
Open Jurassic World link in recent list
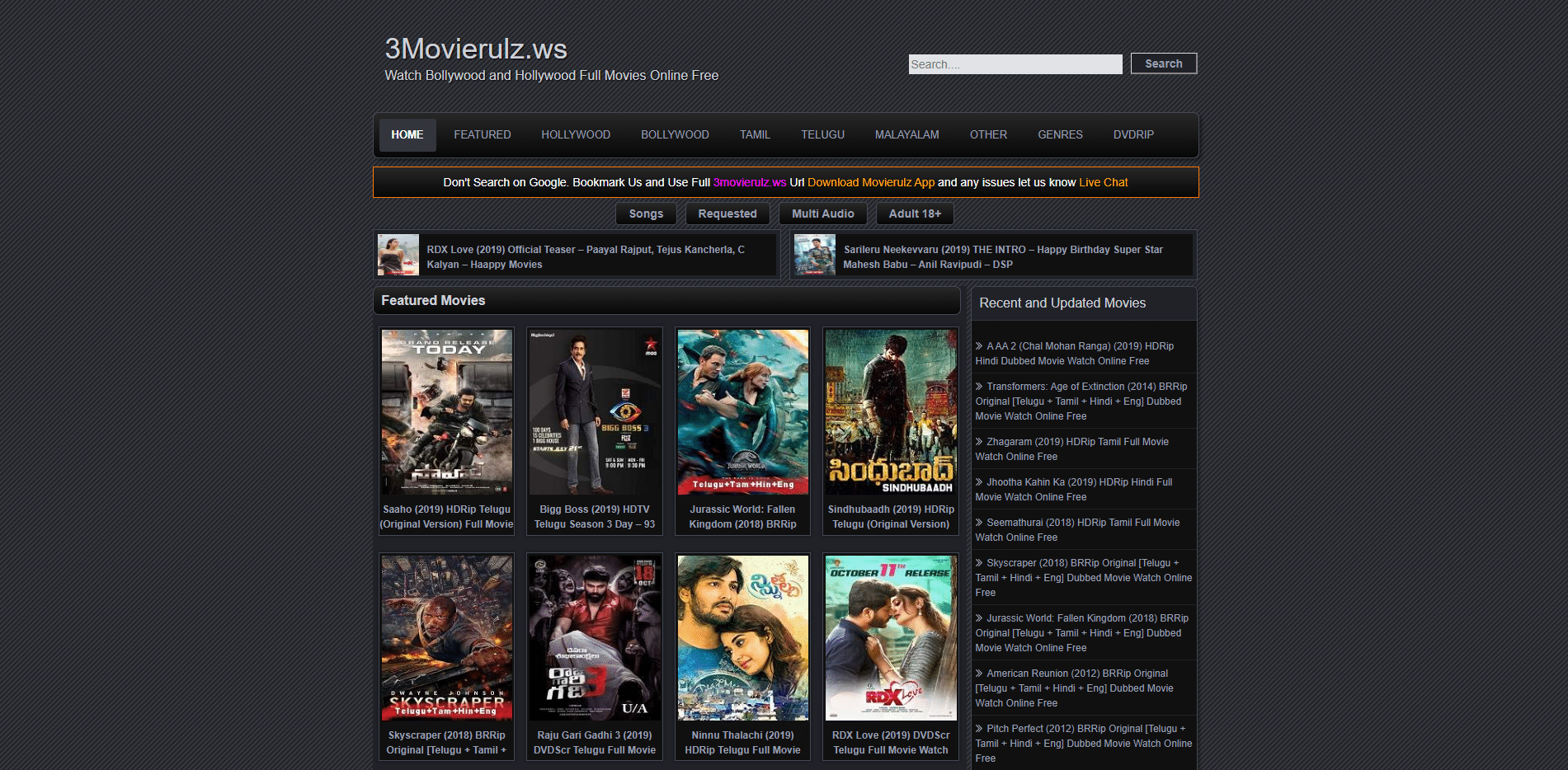pos(1082,633)
